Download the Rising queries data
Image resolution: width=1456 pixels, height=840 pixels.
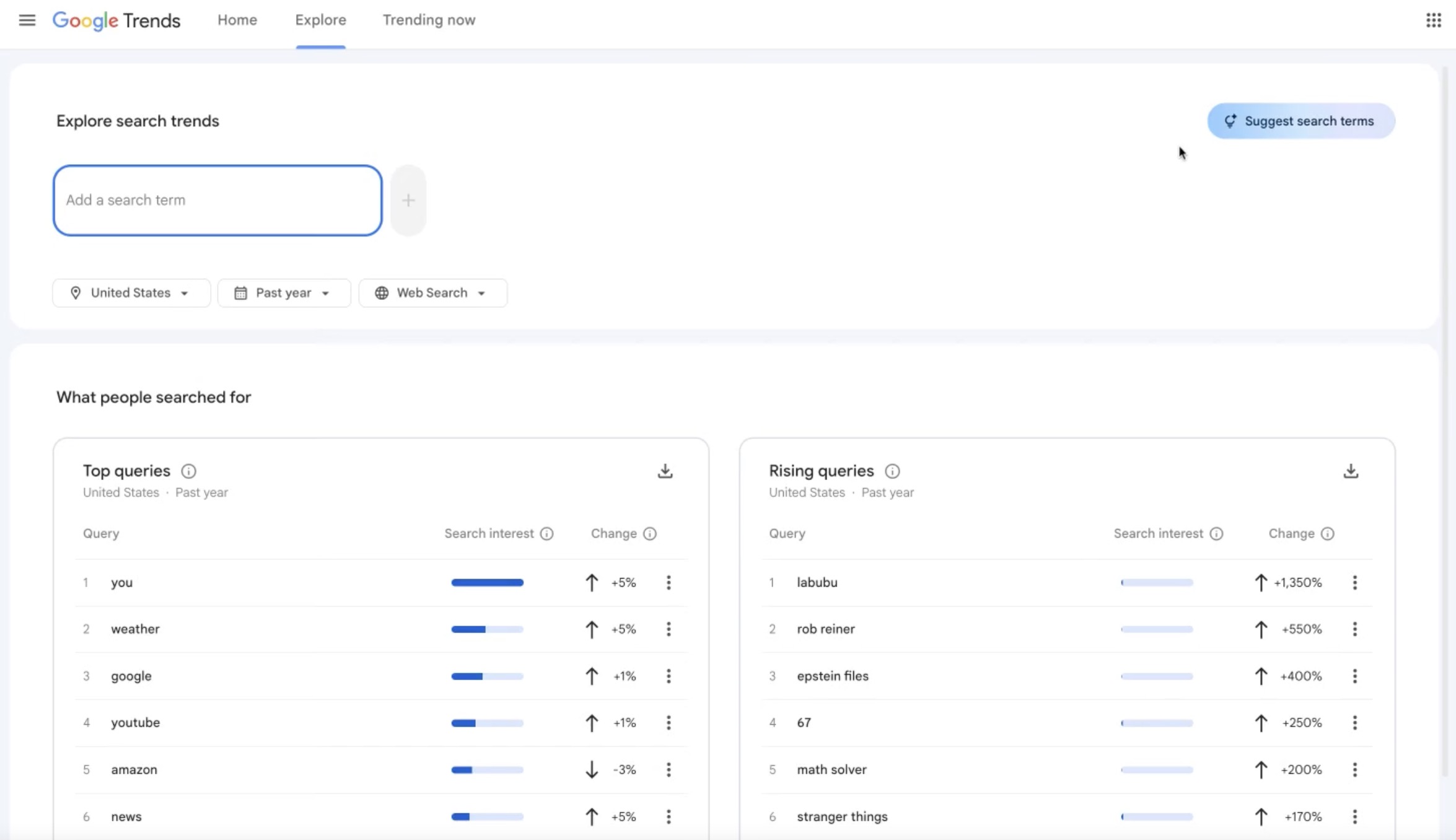(1351, 471)
